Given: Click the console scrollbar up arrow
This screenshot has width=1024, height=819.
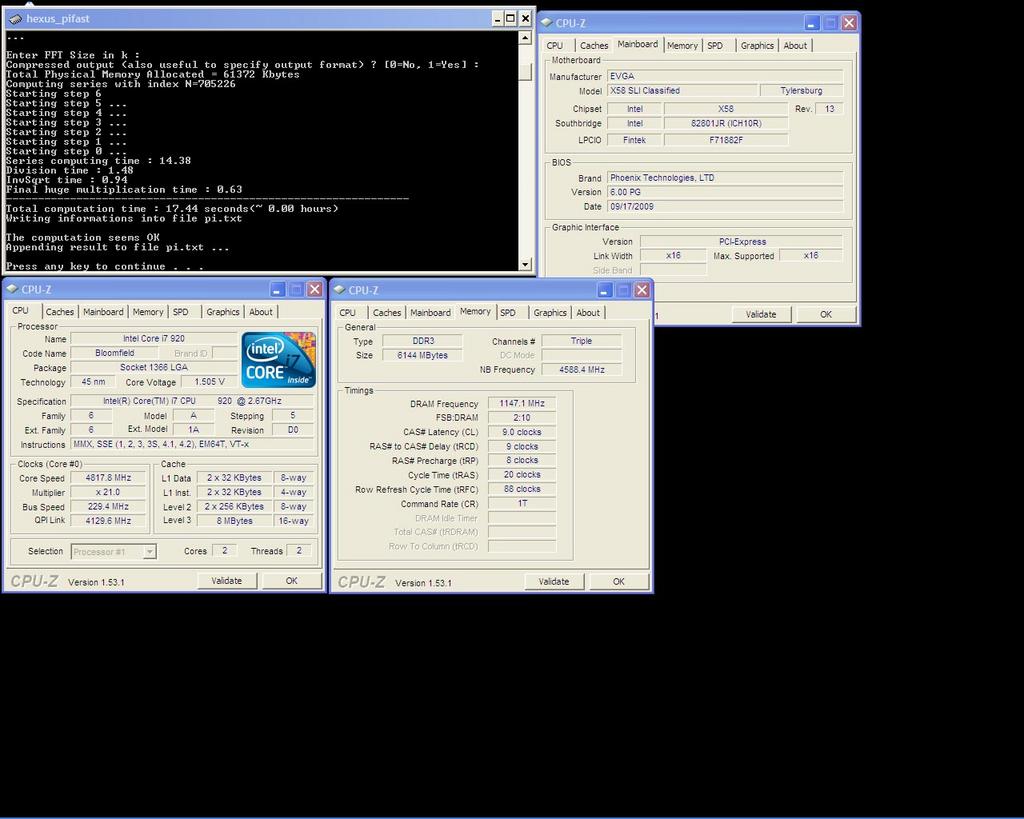Looking at the screenshot, I should [525, 38].
